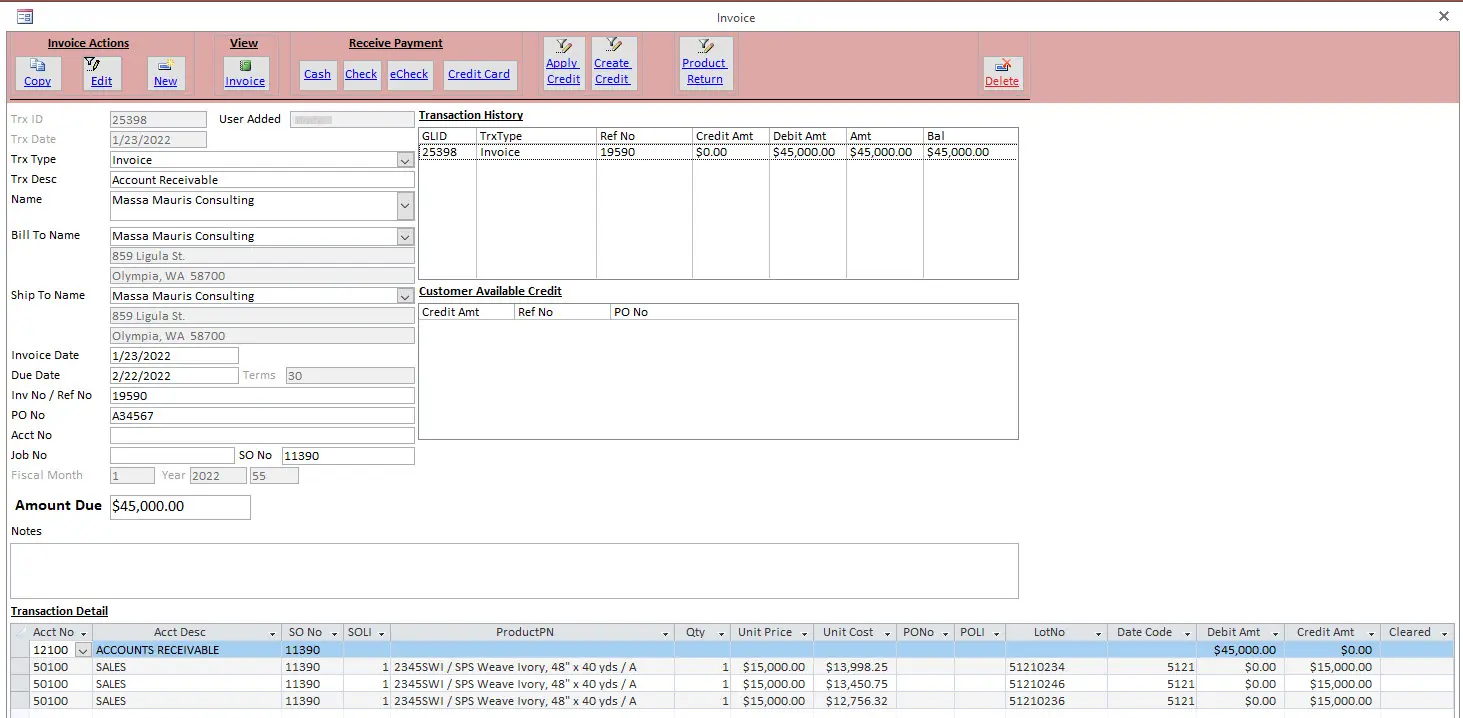Image resolution: width=1463 pixels, height=718 pixels.
Task: Select the Invoice row in Transaction History
Action: point(500,153)
